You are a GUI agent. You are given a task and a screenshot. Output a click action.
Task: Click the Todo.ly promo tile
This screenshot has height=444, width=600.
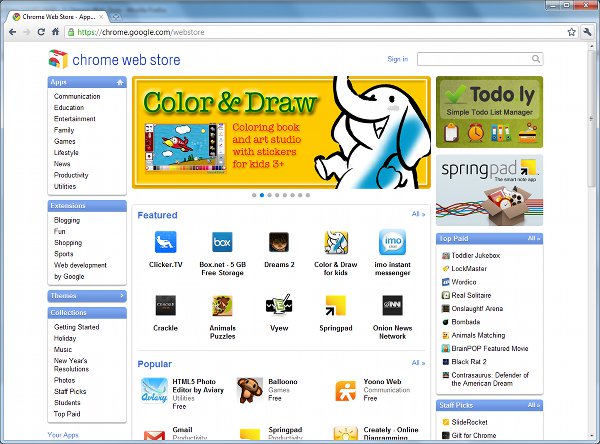tap(489, 112)
